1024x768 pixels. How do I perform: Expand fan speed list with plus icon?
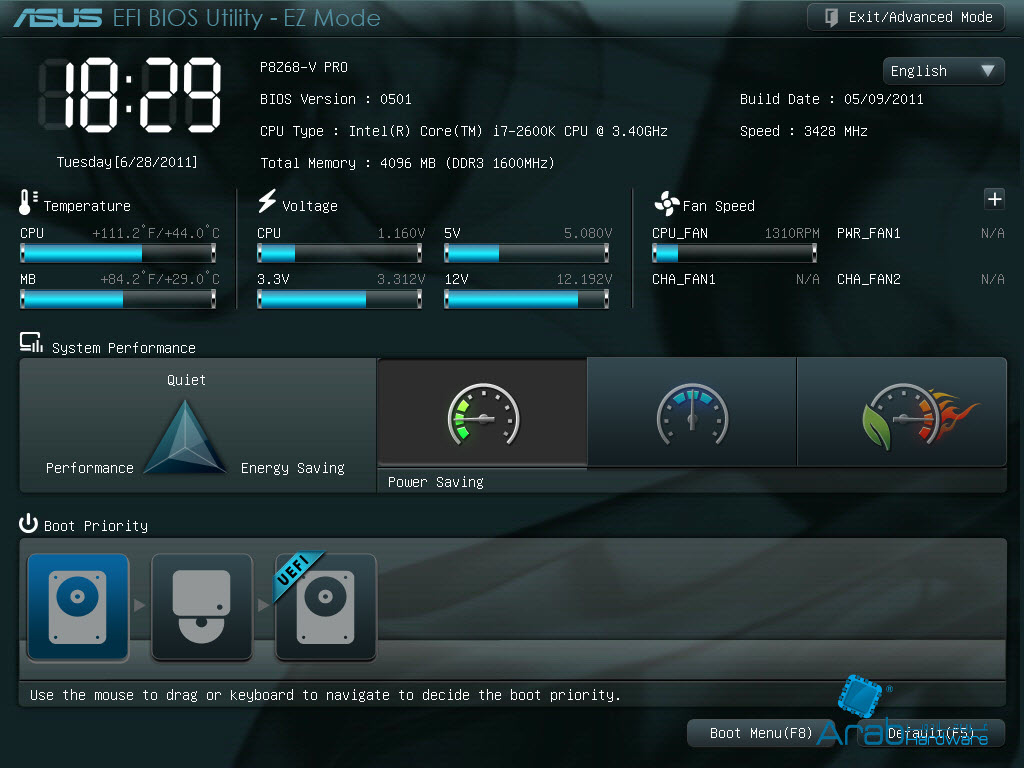994,199
